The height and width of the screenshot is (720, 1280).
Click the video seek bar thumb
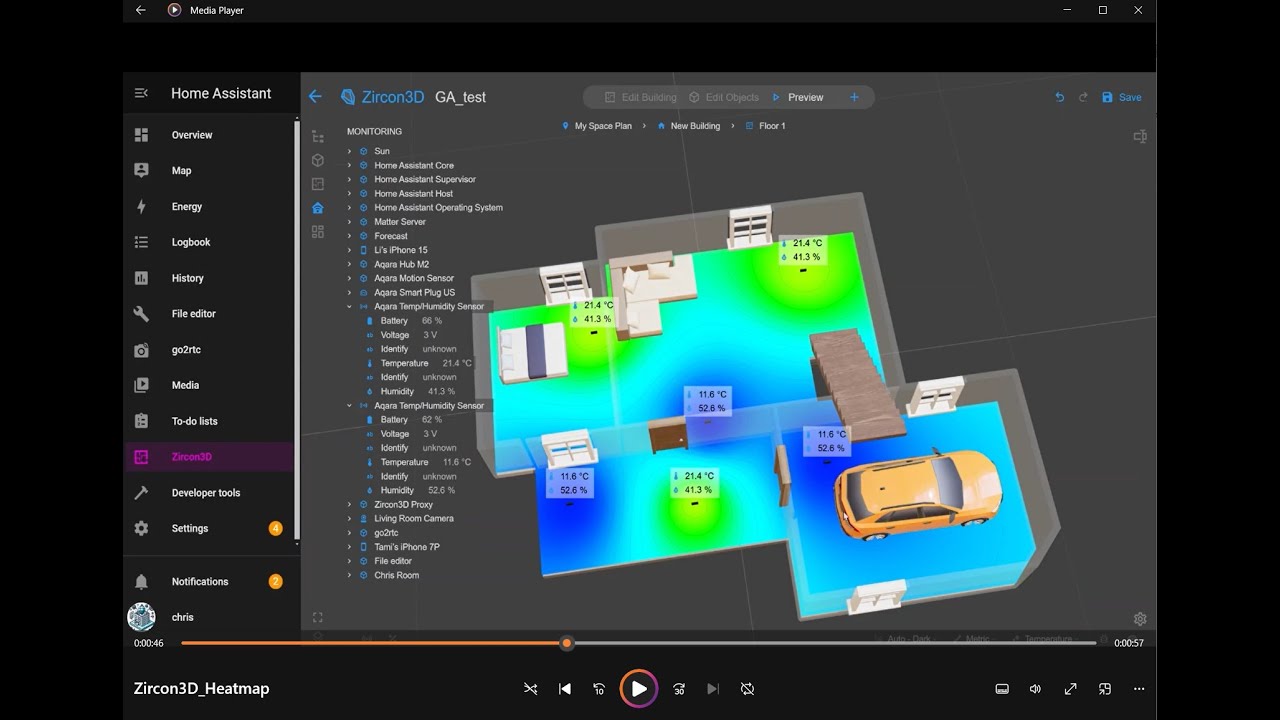(x=567, y=643)
